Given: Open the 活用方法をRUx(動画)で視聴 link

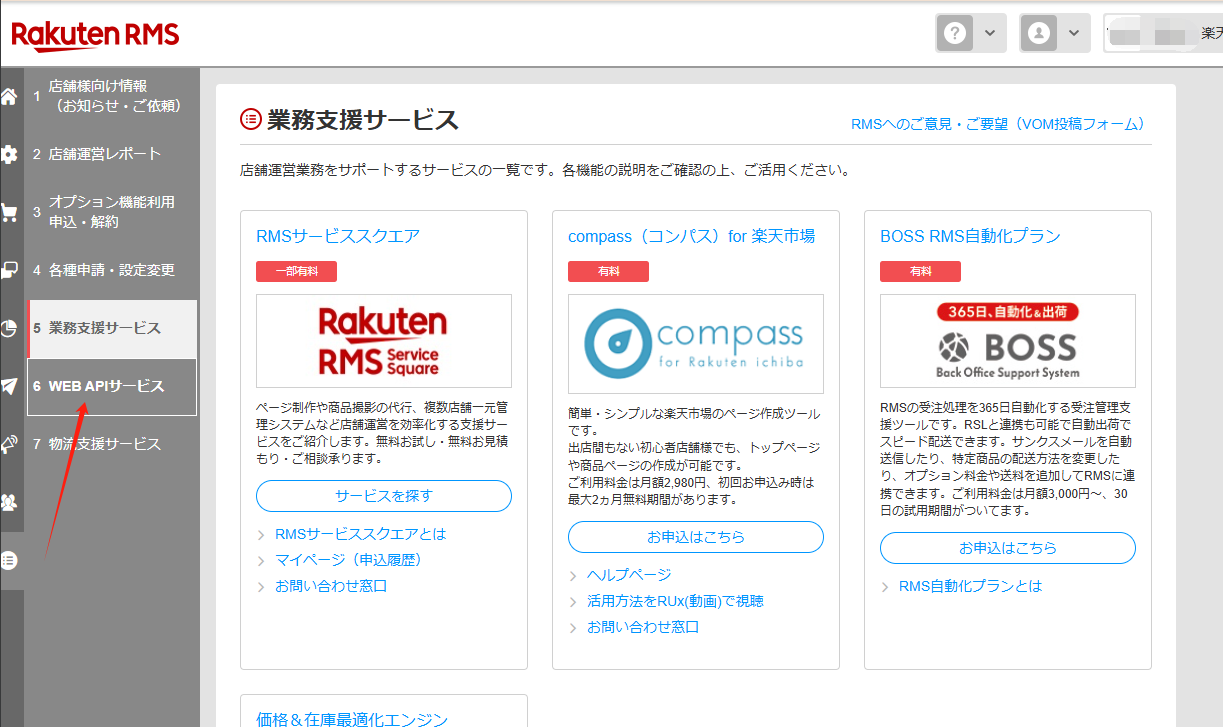Looking at the screenshot, I should [x=676, y=601].
